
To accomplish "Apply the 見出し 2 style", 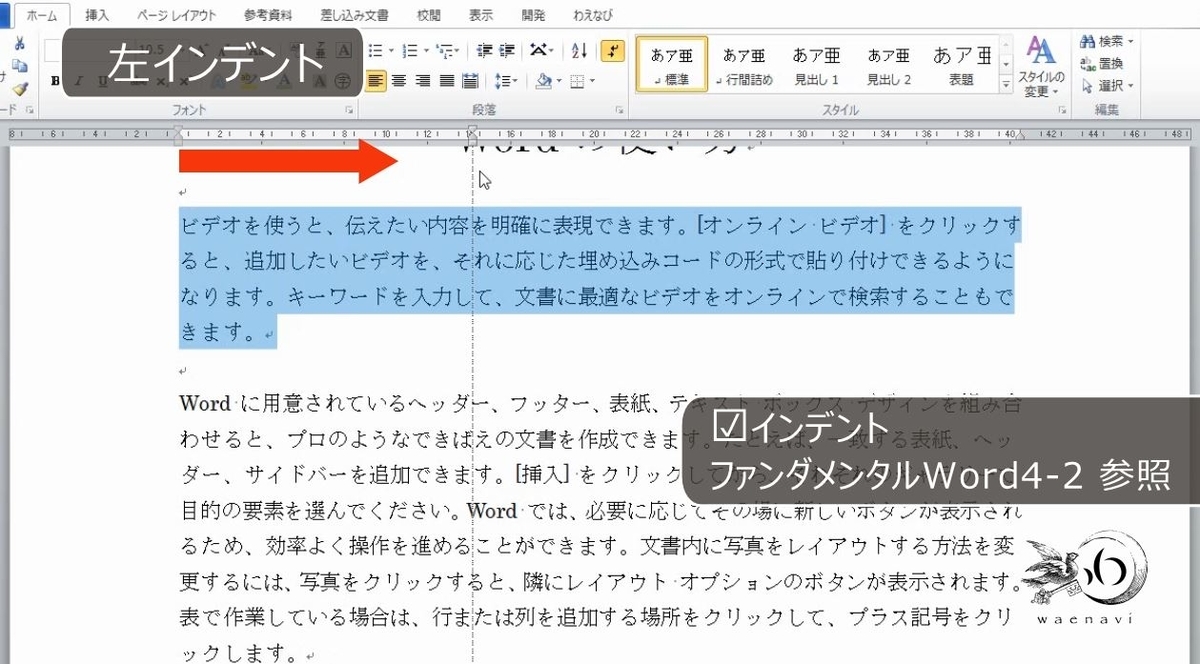I will tap(889, 64).
